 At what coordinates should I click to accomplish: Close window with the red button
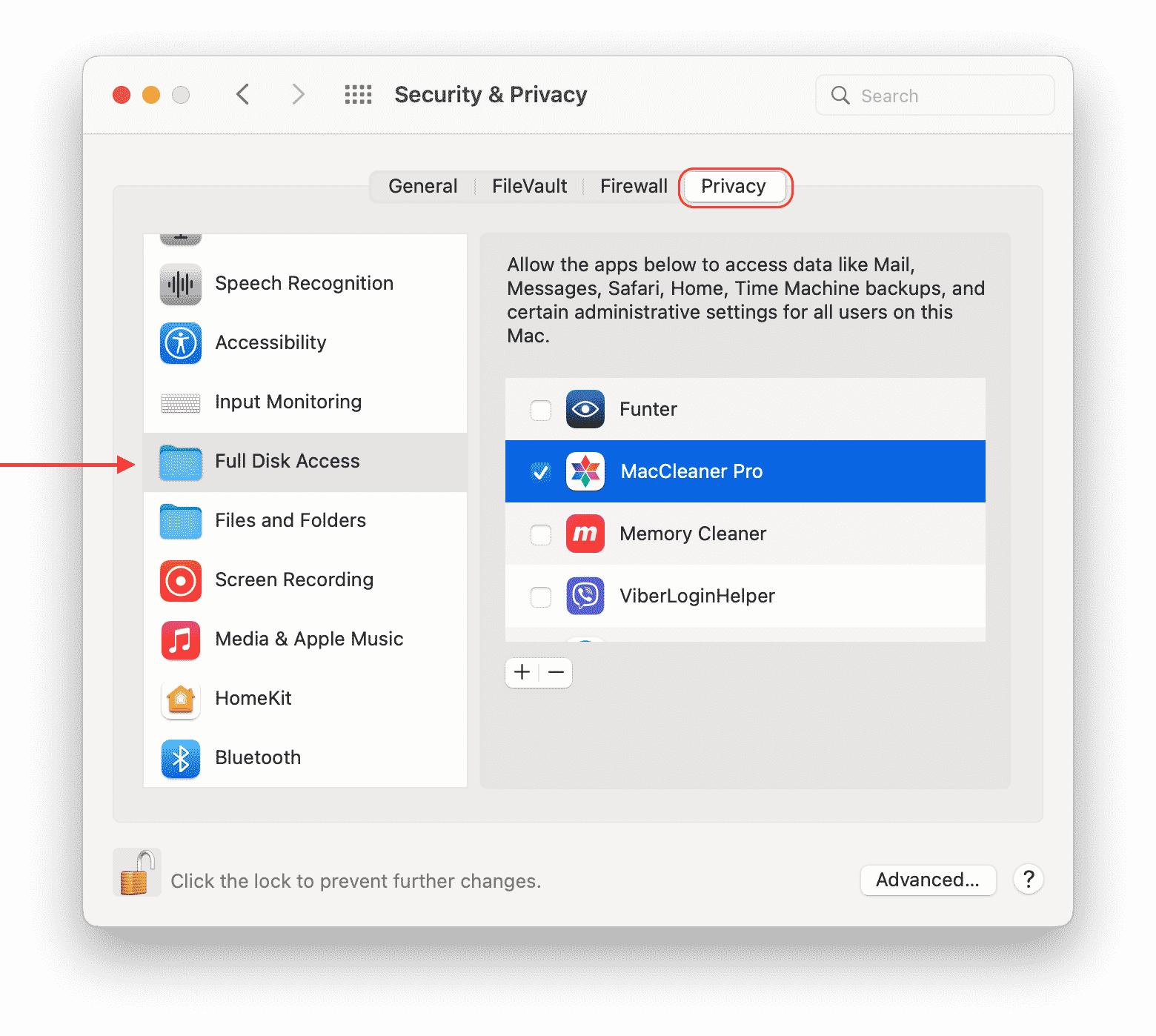pos(122,95)
